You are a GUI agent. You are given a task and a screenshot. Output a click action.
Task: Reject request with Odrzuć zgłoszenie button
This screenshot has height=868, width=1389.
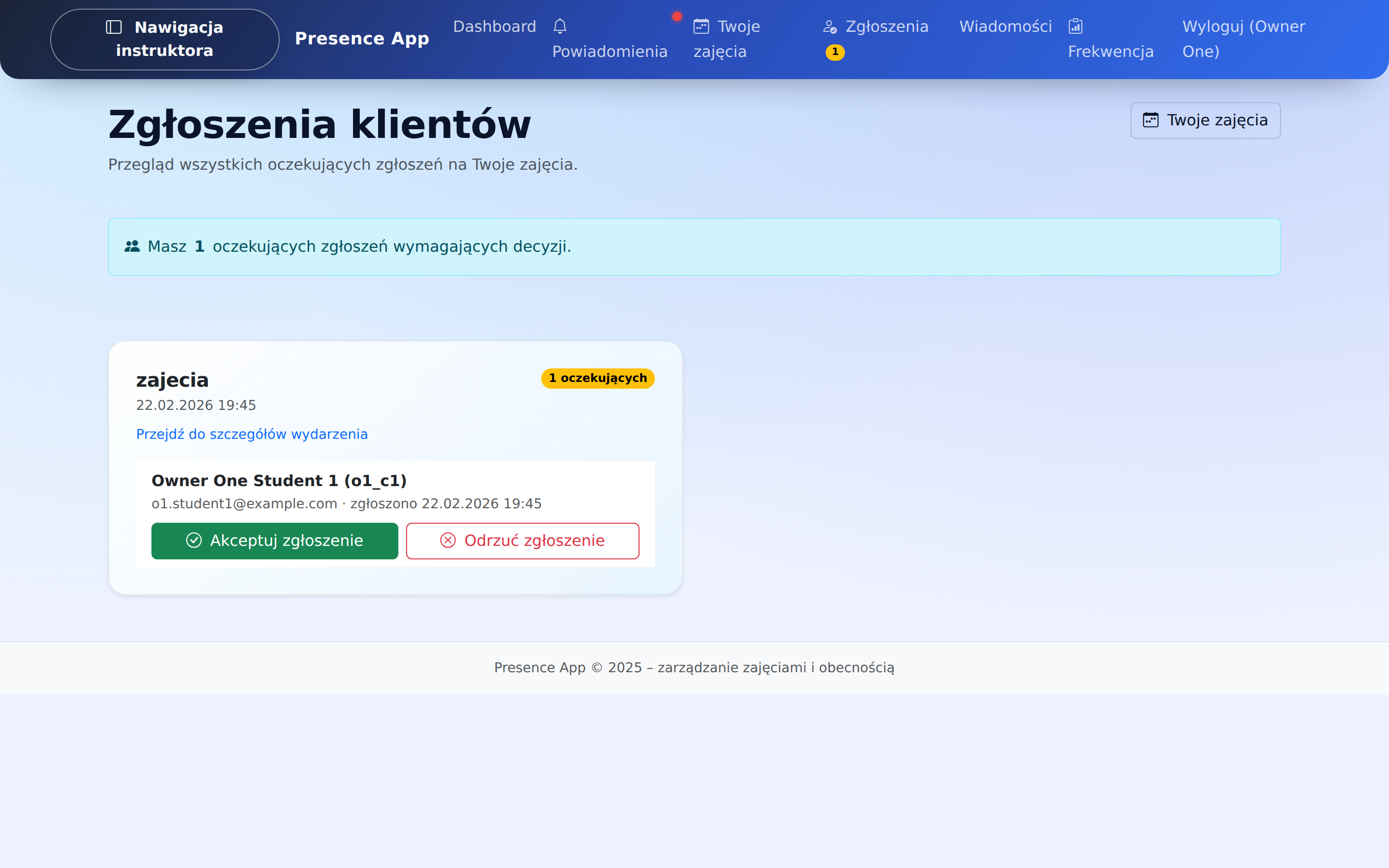coord(523,541)
